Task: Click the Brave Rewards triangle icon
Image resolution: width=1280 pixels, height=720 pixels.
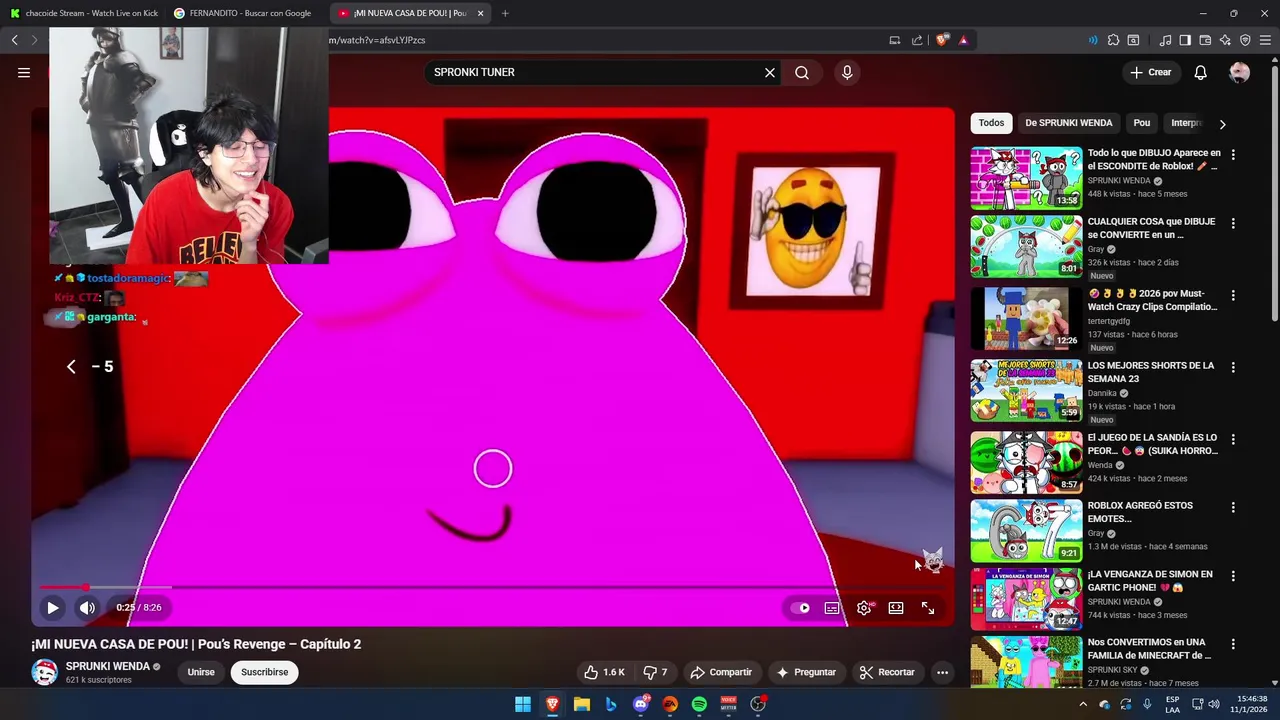Action: pyautogui.click(x=963, y=40)
